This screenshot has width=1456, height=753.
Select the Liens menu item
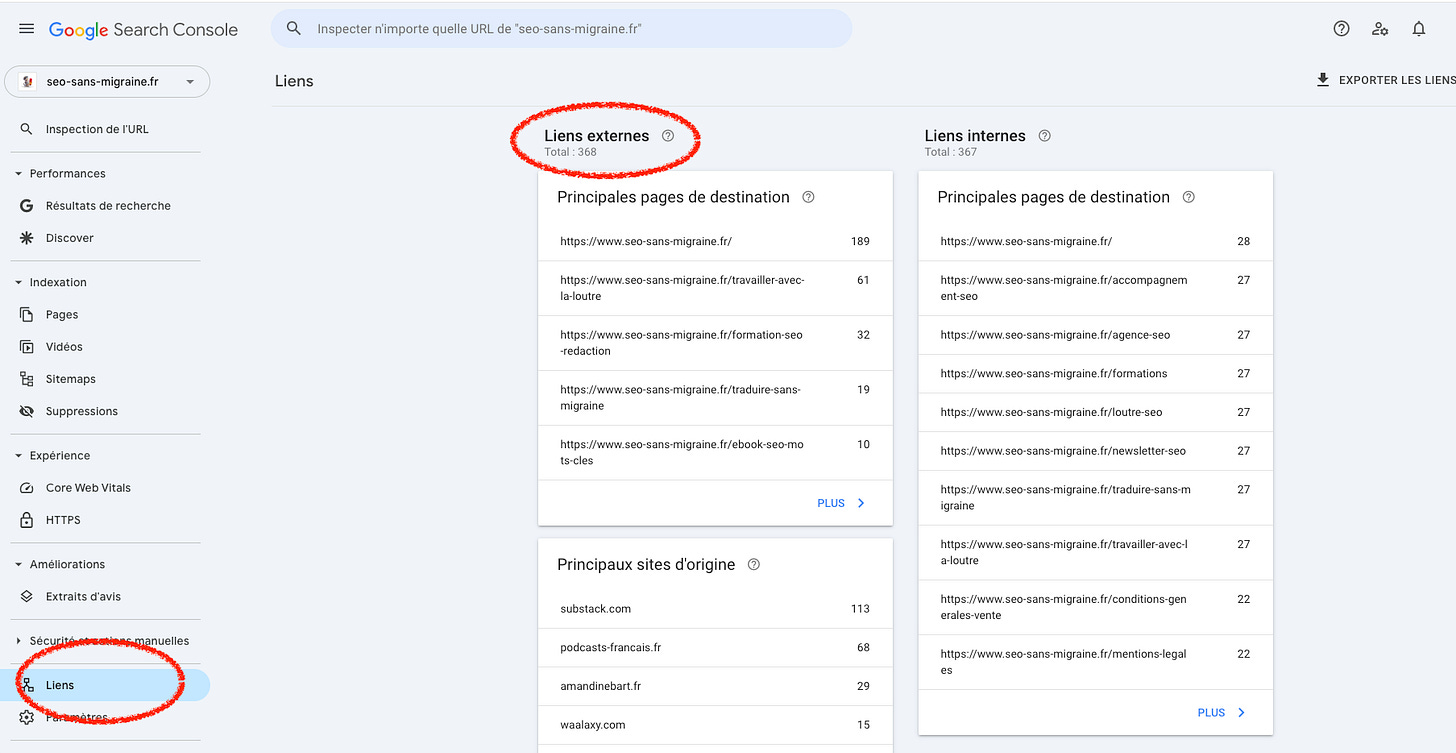coord(105,685)
